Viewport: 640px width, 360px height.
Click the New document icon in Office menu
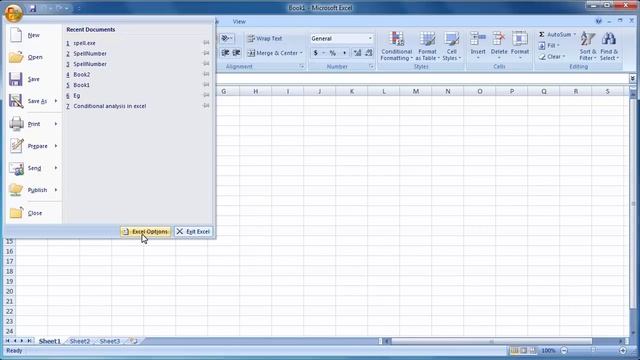click(16, 35)
